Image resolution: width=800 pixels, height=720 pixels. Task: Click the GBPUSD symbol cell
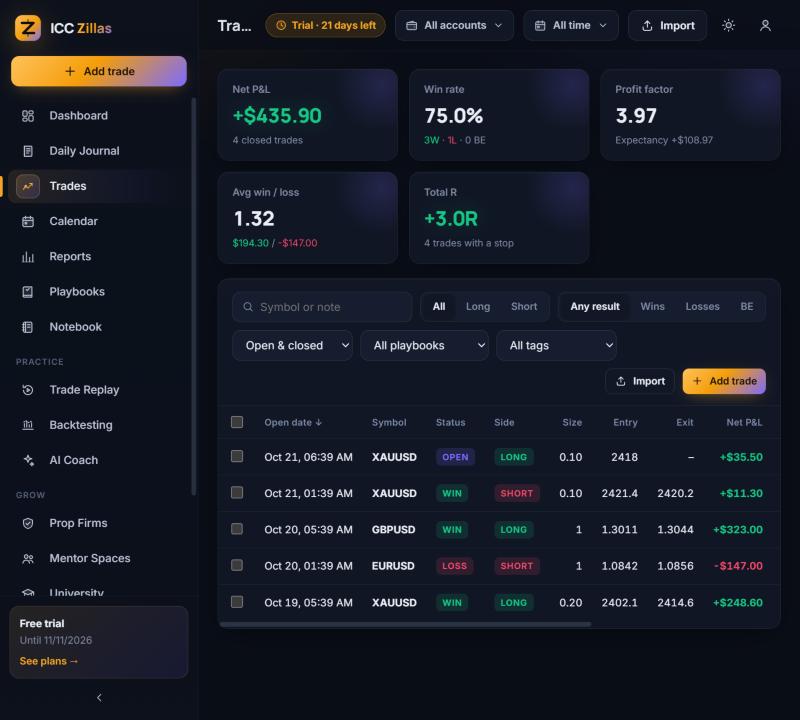click(393, 530)
